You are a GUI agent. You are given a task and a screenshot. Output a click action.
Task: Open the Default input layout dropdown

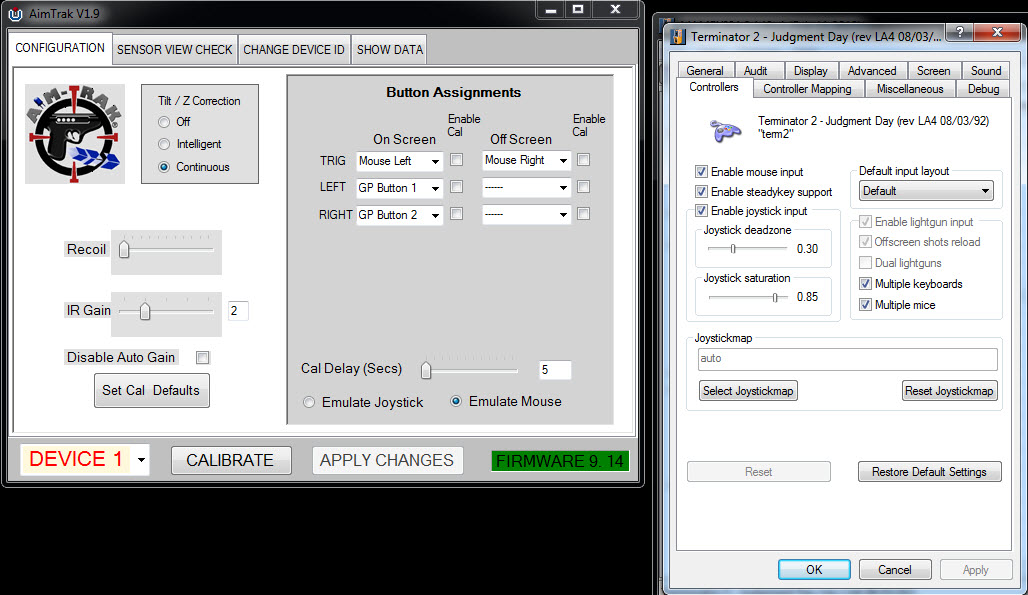pos(926,191)
